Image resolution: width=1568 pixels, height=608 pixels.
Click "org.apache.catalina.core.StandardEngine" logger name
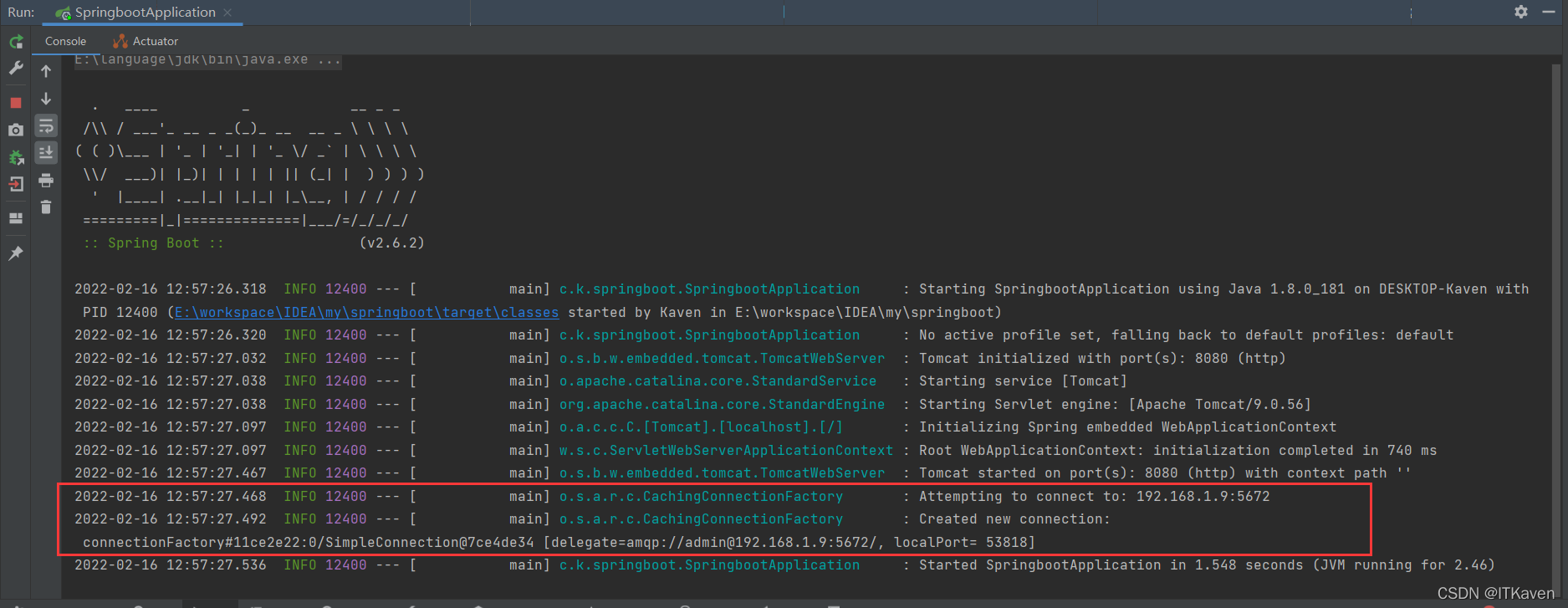point(722,405)
